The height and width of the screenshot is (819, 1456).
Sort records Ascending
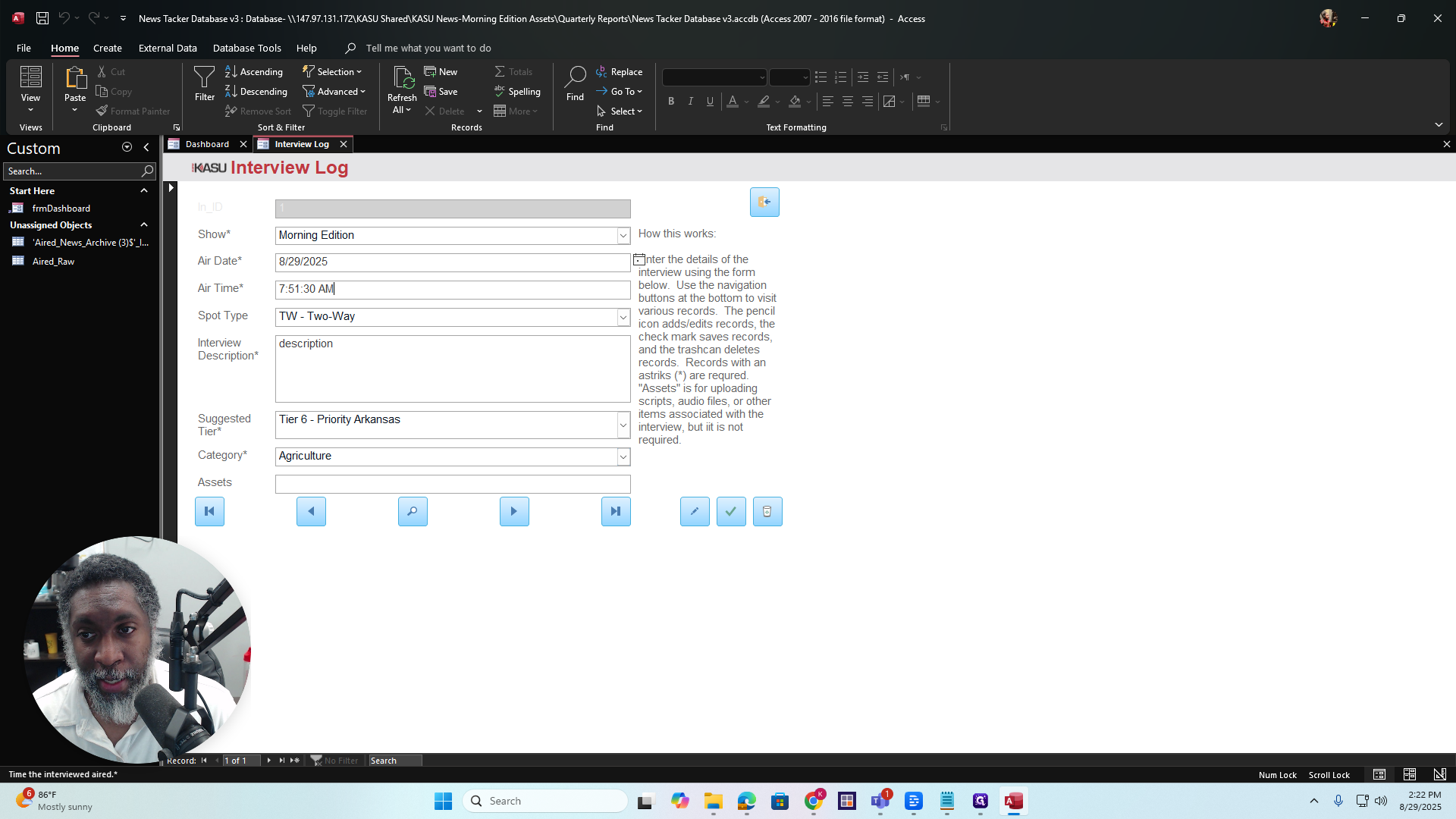point(254,71)
